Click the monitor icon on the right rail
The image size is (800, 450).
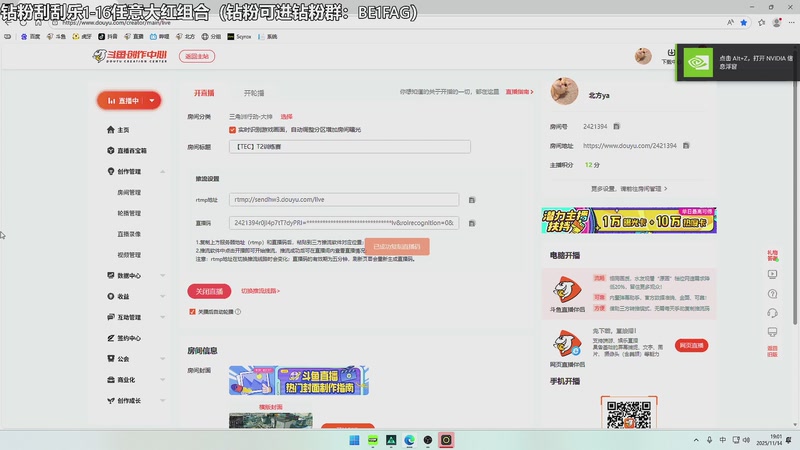click(x=772, y=332)
